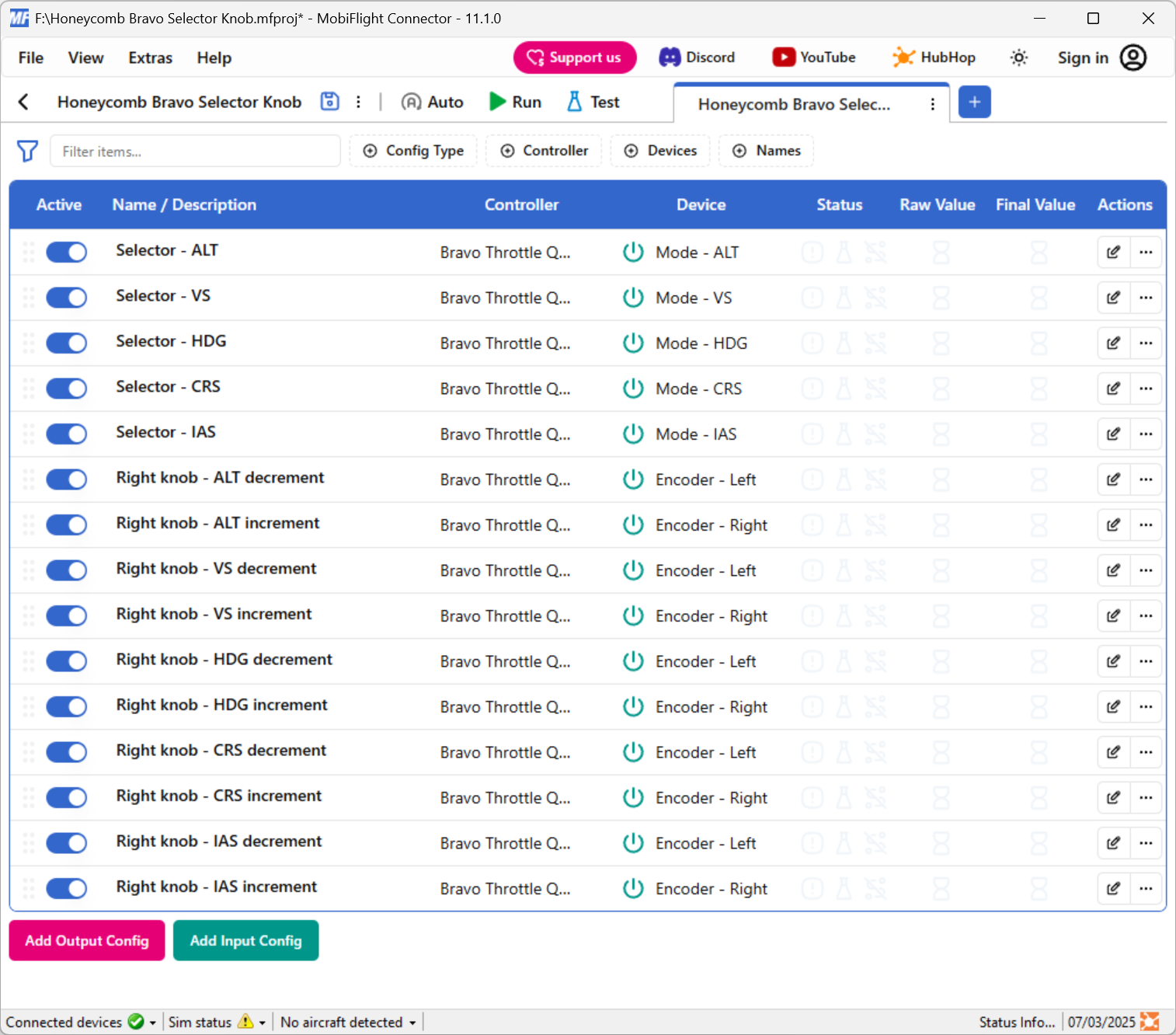
Task: Open the View menu
Action: coord(85,57)
